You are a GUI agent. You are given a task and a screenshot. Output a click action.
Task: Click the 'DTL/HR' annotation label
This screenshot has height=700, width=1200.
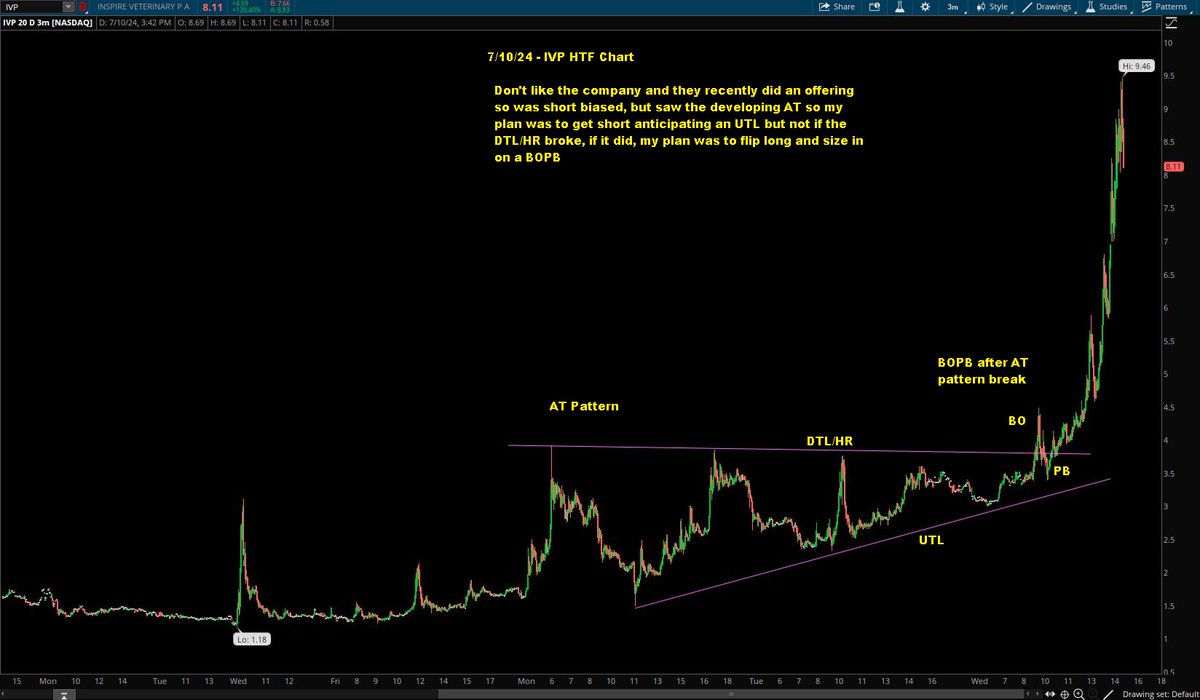click(829, 441)
